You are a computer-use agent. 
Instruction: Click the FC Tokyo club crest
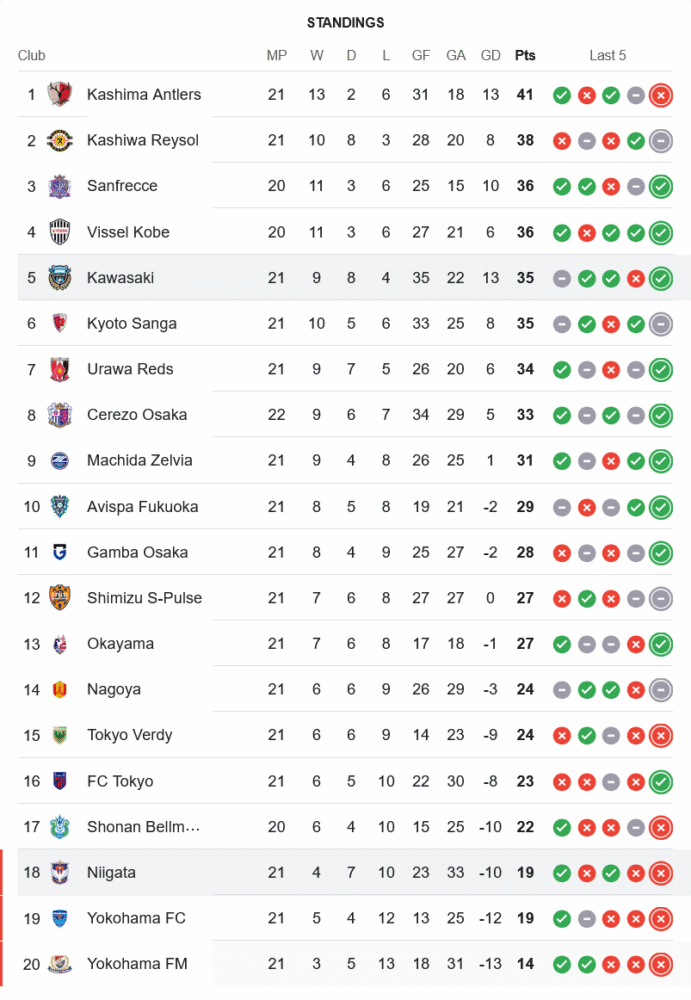(60, 781)
